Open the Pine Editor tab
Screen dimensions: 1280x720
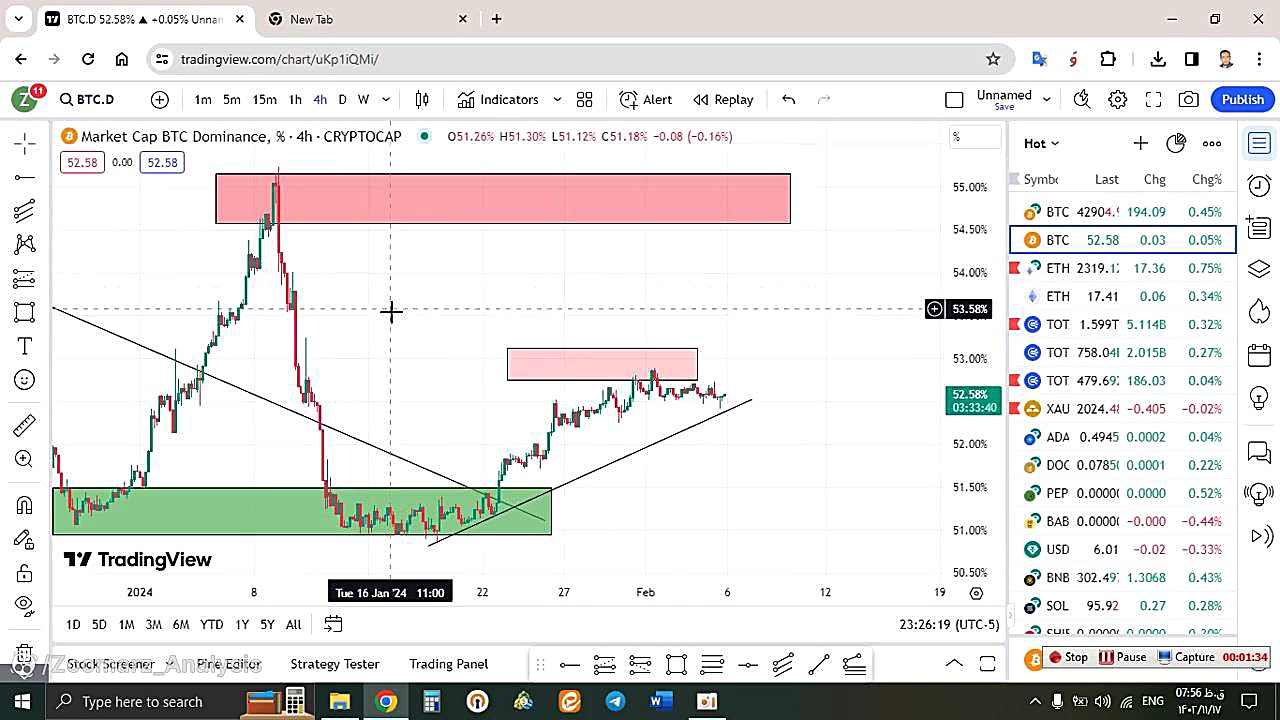(229, 663)
